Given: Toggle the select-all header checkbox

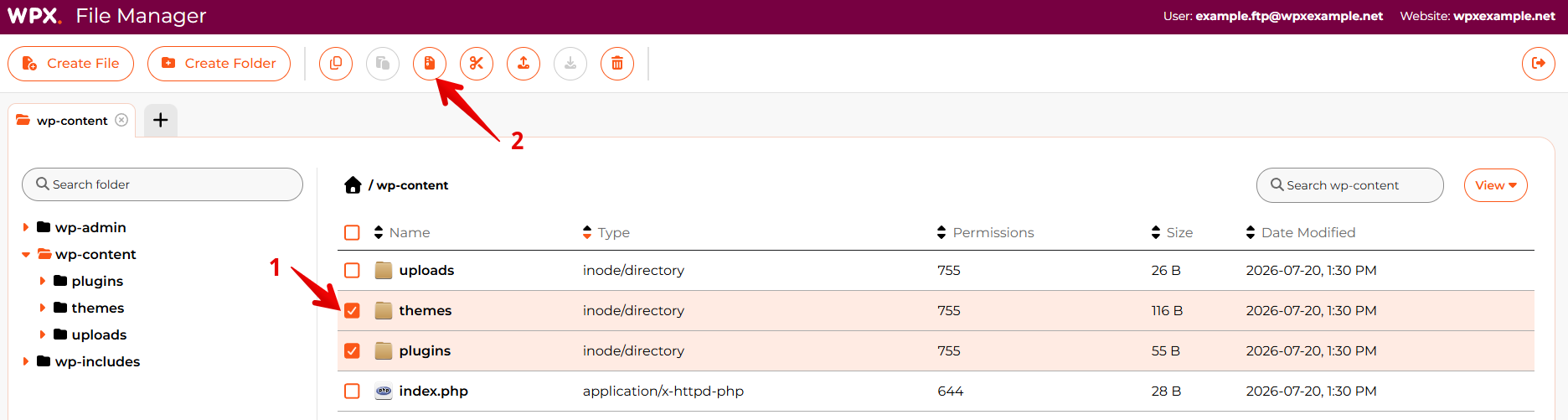Looking at the screenshot, I should click(x=352, y=233).
